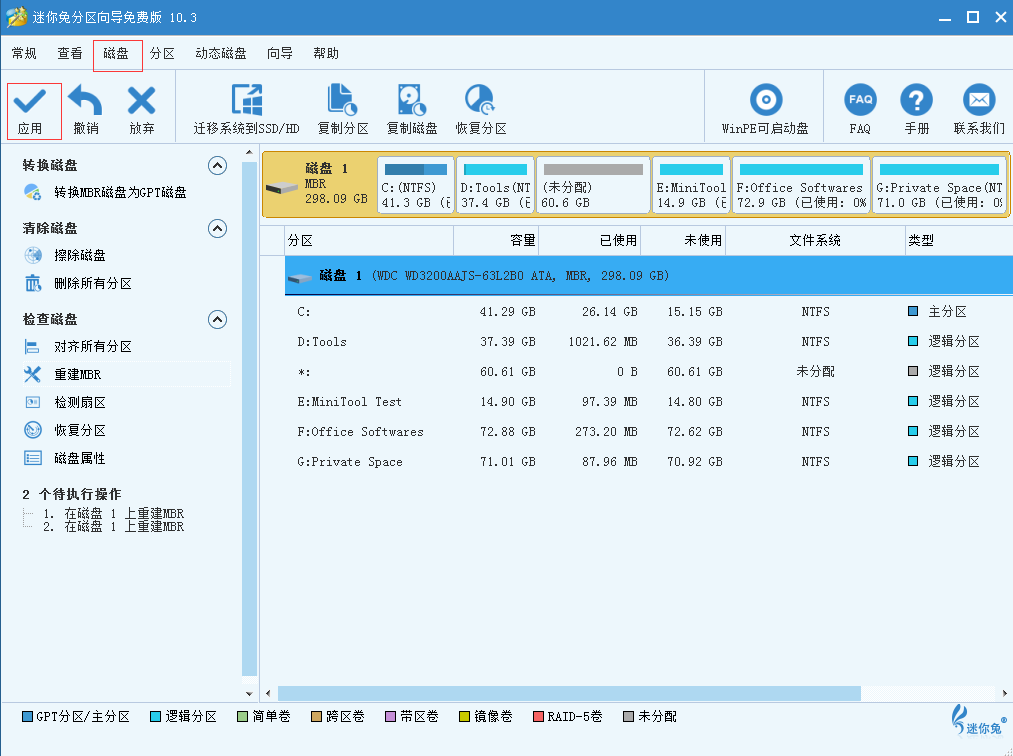Select pending operation 2. 在磁盘 1 上重建MBR
Image resolution: width=1013 pixels, height=756 pixels.
tap(114, 527)
